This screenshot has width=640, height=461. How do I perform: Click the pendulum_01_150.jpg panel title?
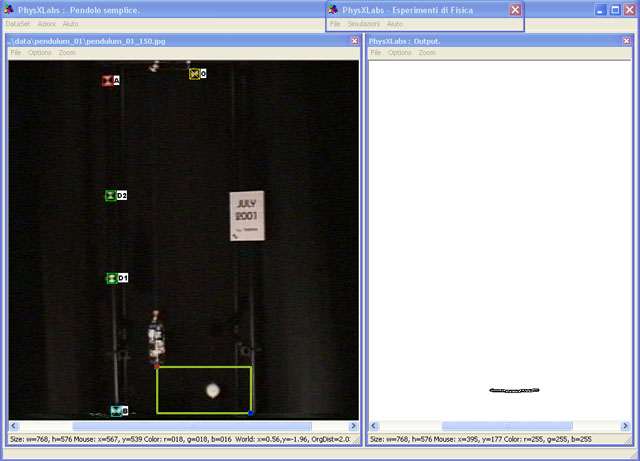coord(86,41)
